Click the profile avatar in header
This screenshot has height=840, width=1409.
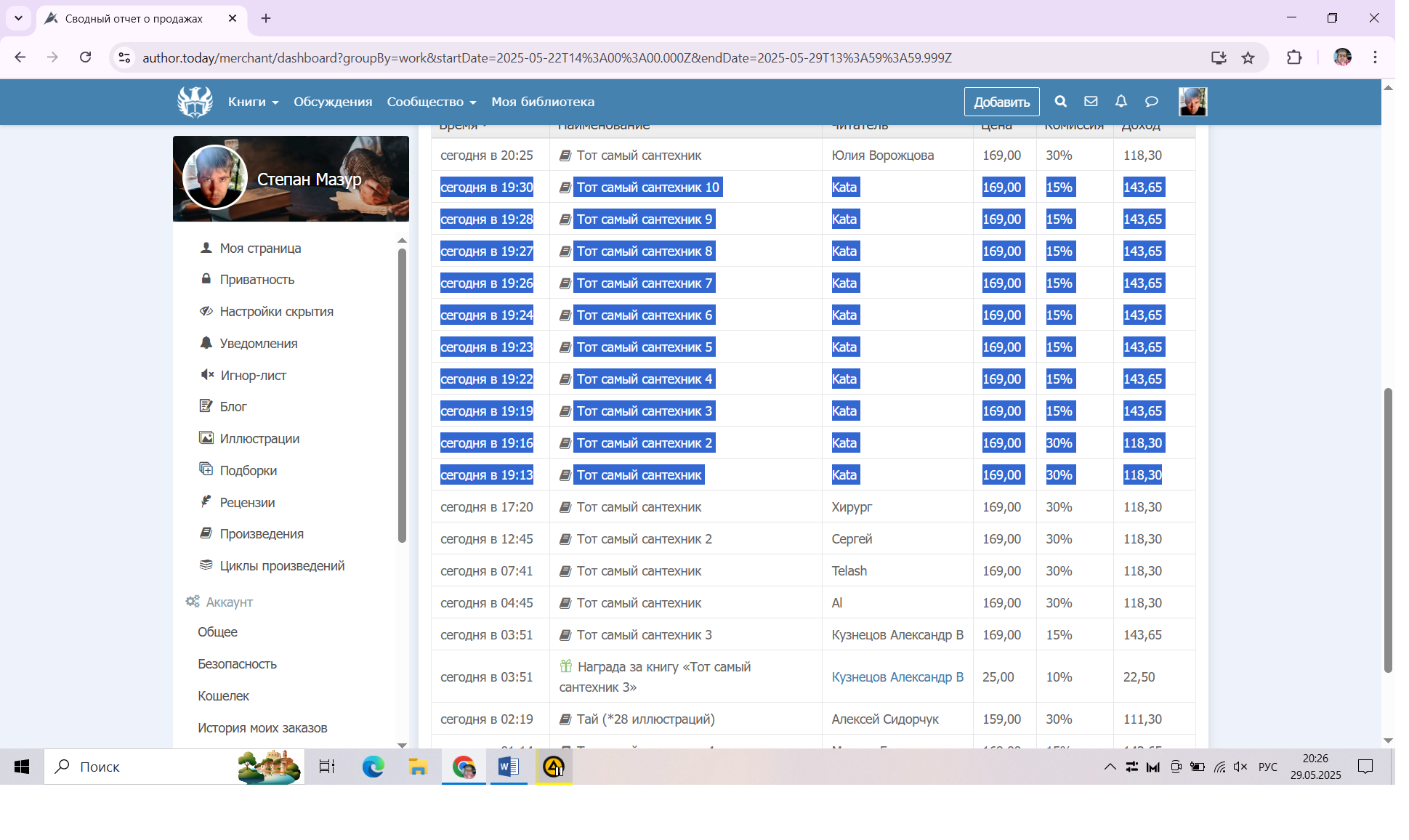[1192, 102]
